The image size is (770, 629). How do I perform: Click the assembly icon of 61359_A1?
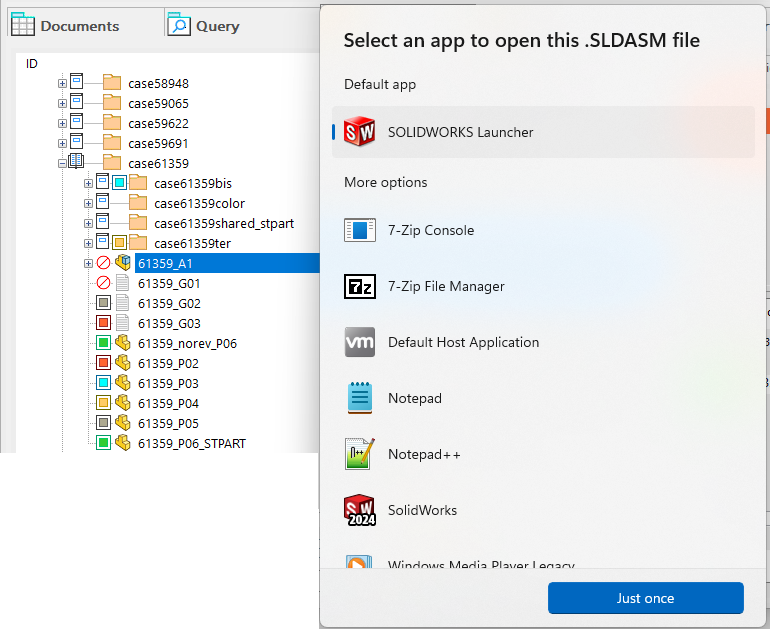tap(123, 263)
